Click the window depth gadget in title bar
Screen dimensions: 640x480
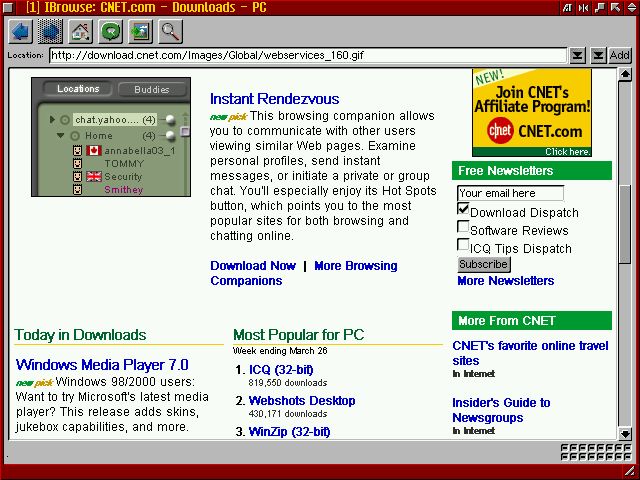(x=632, y=7)
